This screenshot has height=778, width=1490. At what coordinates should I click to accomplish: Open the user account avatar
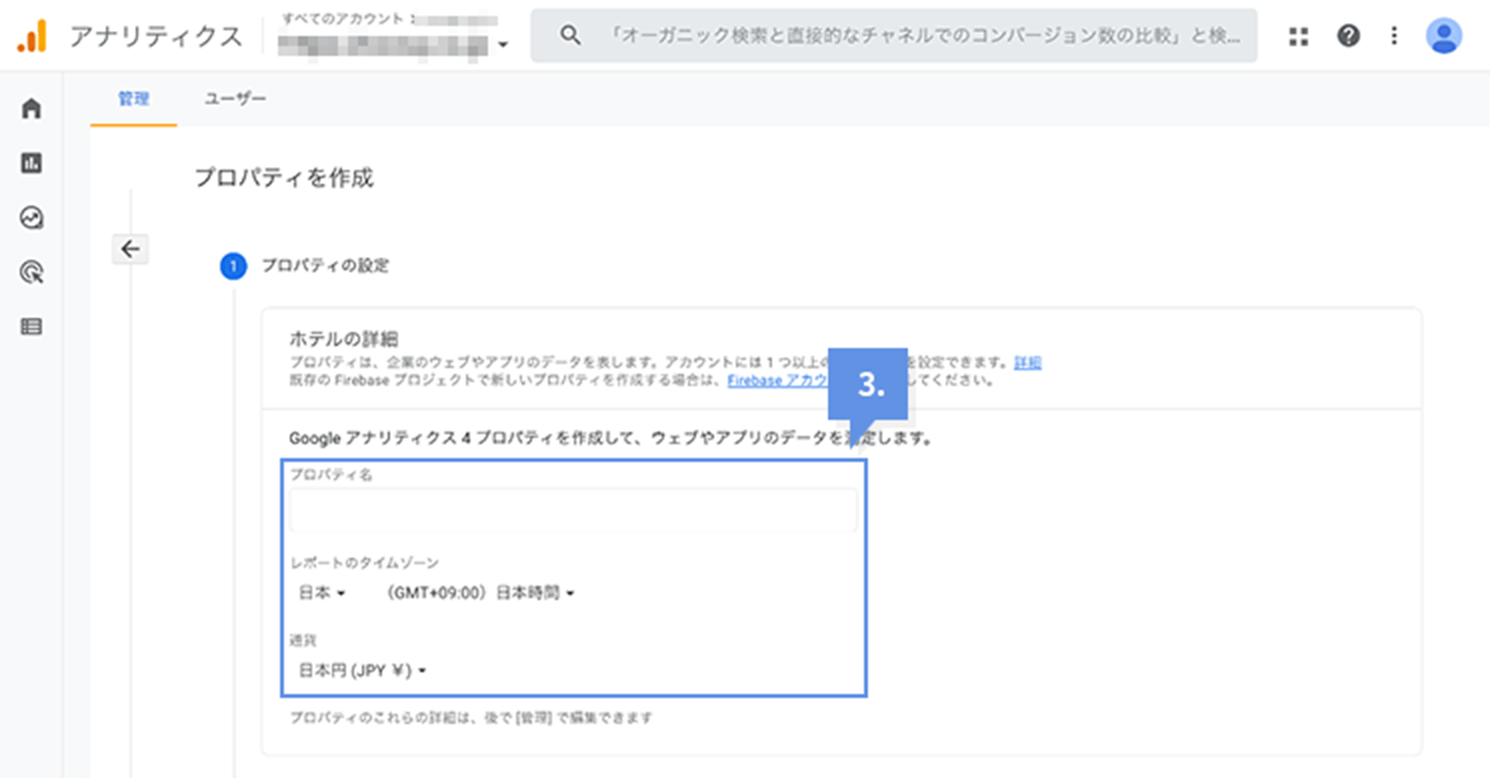click(1443, 36)
